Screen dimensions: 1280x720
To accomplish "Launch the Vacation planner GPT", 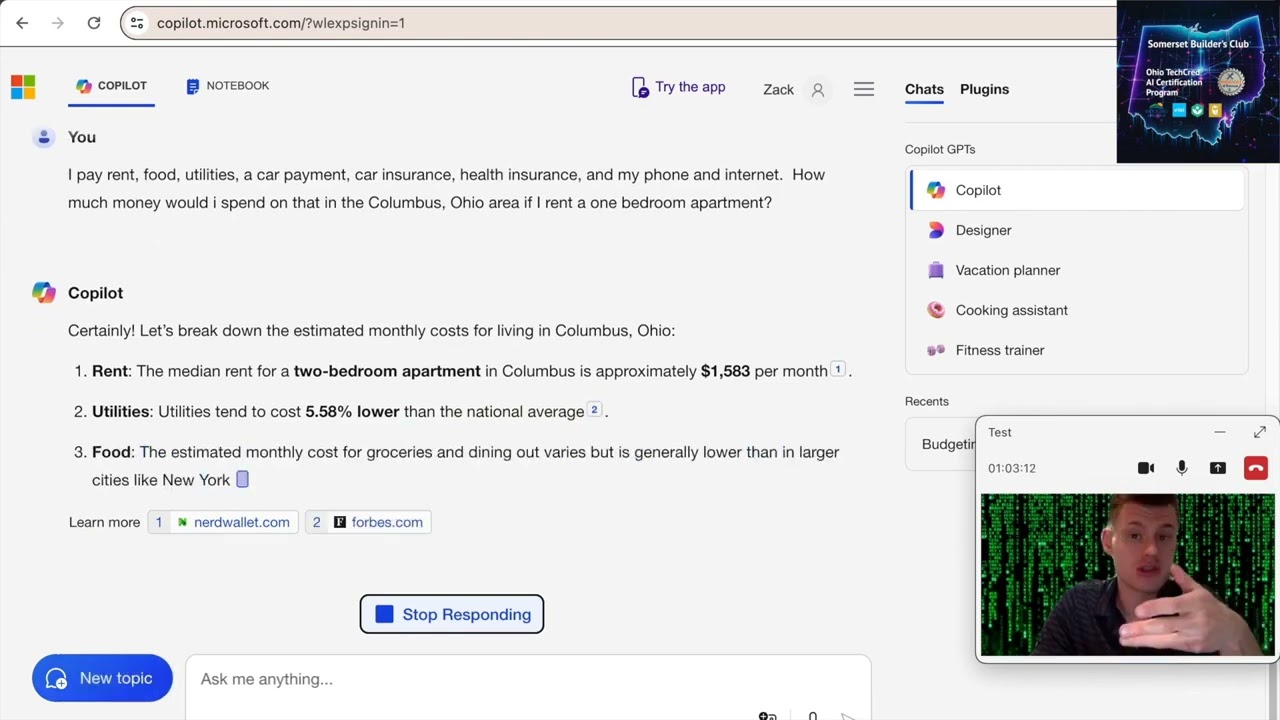I will point(1078,270).
